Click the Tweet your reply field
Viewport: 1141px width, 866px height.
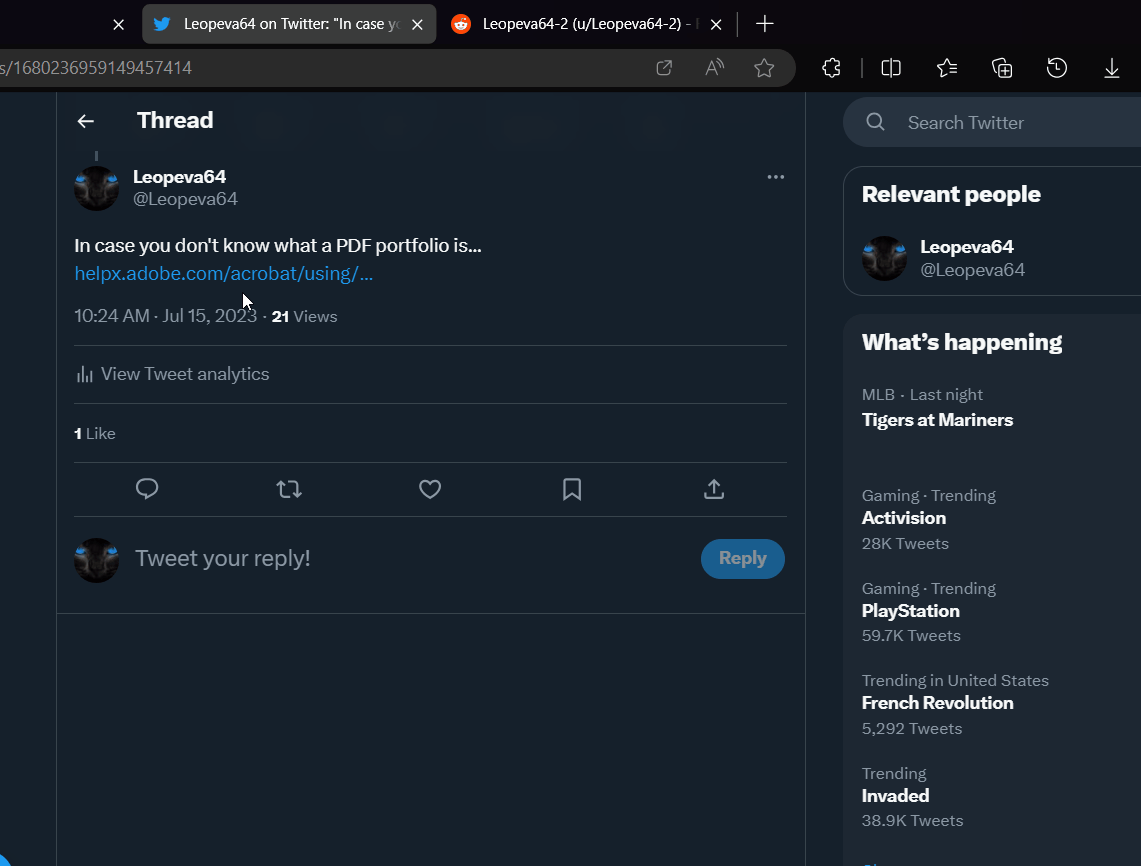click(222, 558)
